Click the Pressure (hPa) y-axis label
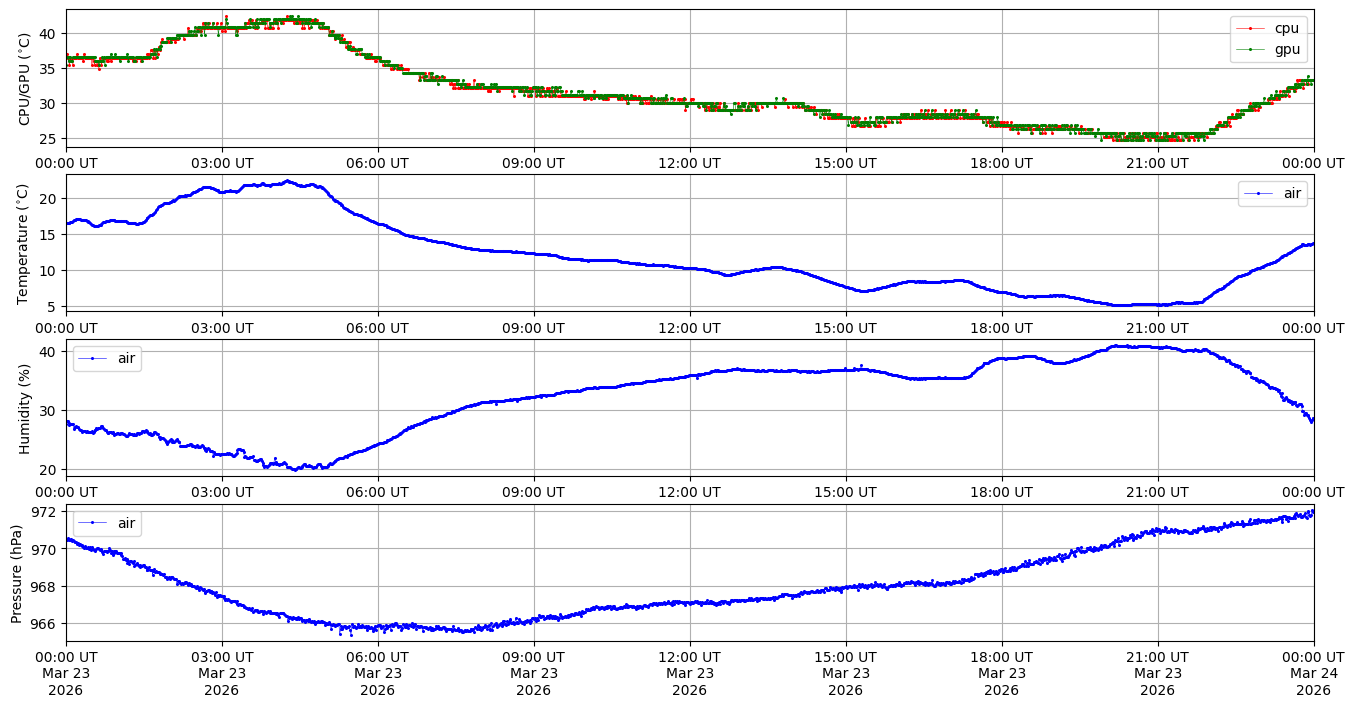Image resolution: width=1354 pixels, height=707 pixels. (x=17, y=573)
